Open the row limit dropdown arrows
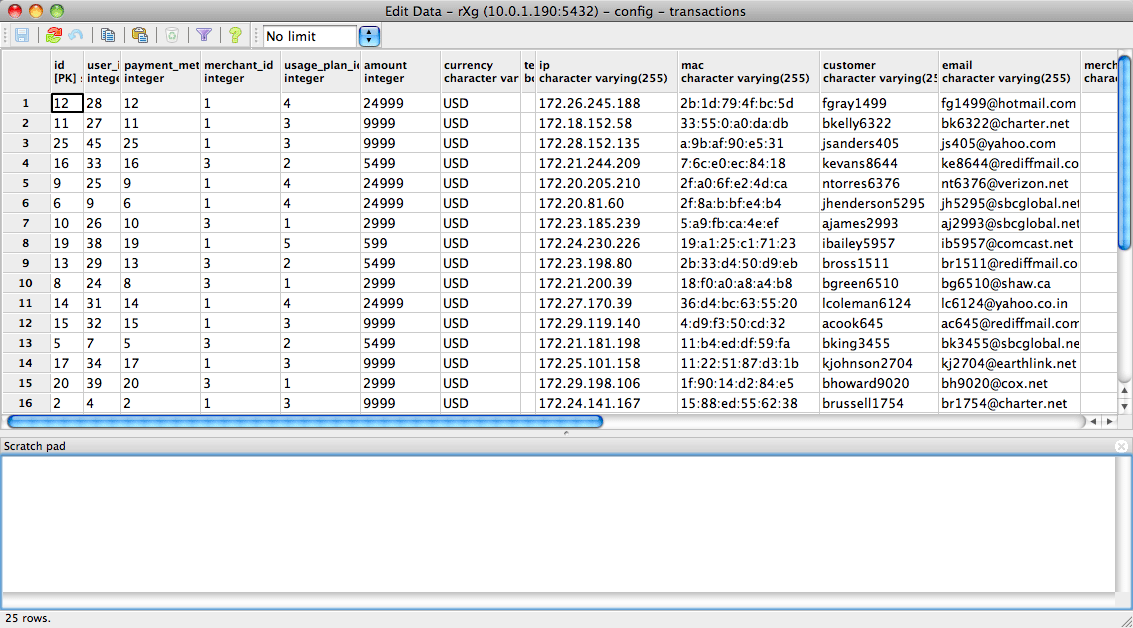This screenshot has height=628, width=1133. [369, 36]
